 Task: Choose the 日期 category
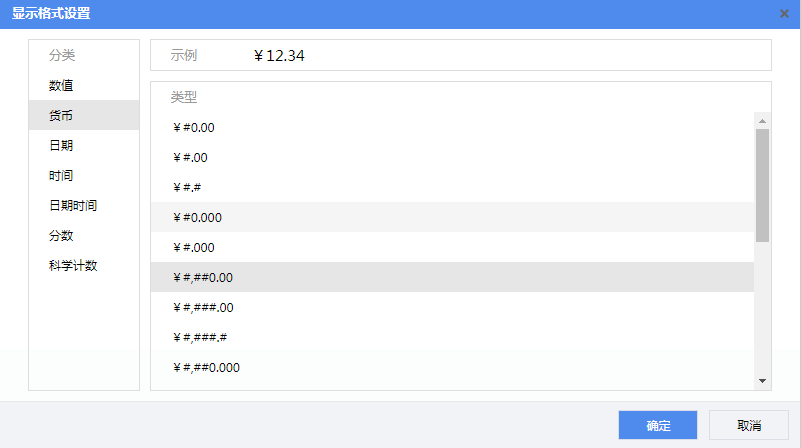tap(61, 146)
